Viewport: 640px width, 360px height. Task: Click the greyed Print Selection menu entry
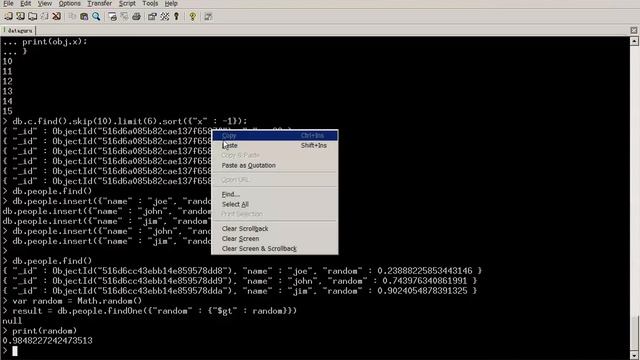[275, 214]
